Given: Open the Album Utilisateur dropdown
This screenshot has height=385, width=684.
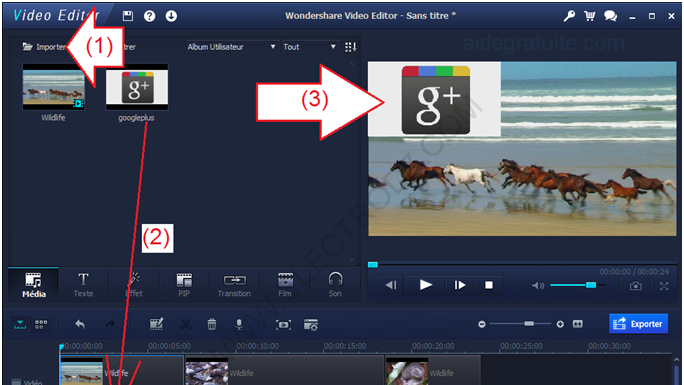Looking at the screenshot, I should (232, 47).
